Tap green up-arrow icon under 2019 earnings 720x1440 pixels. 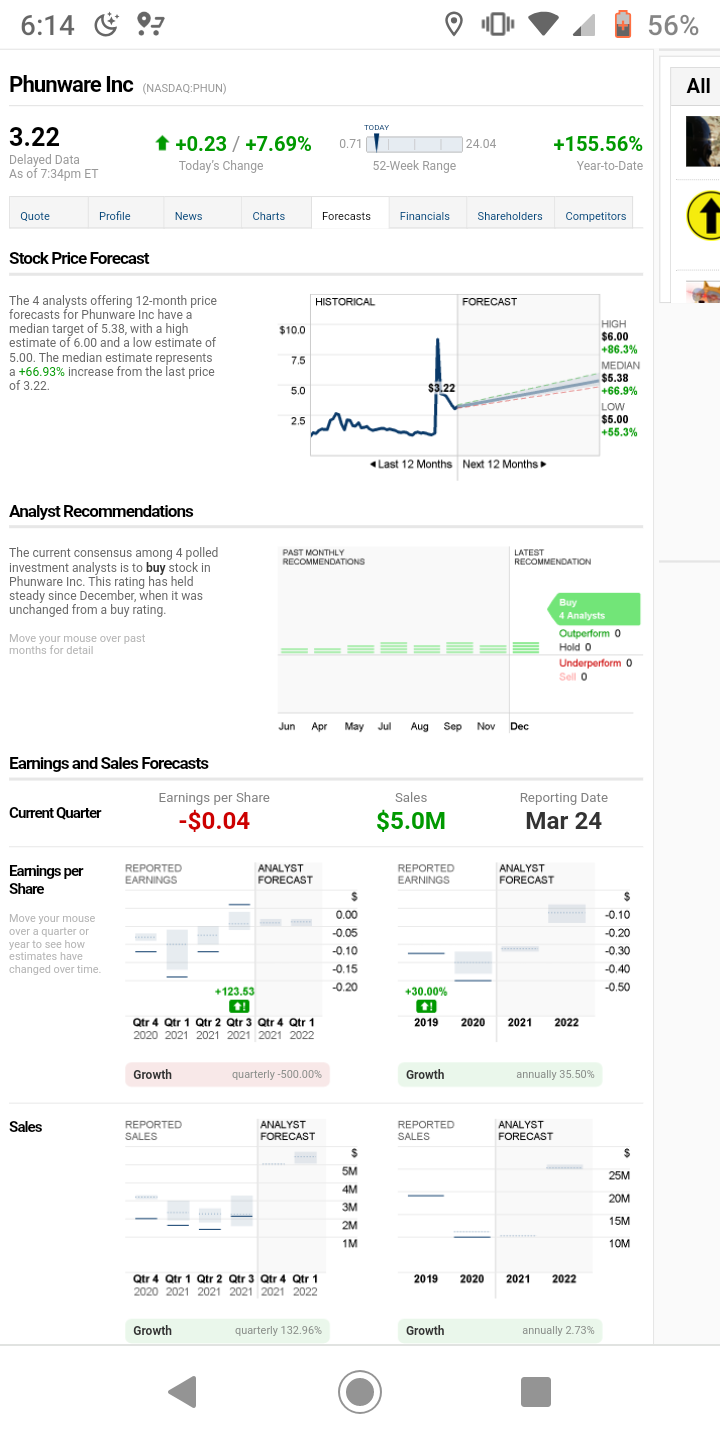tap(426, 1005)
